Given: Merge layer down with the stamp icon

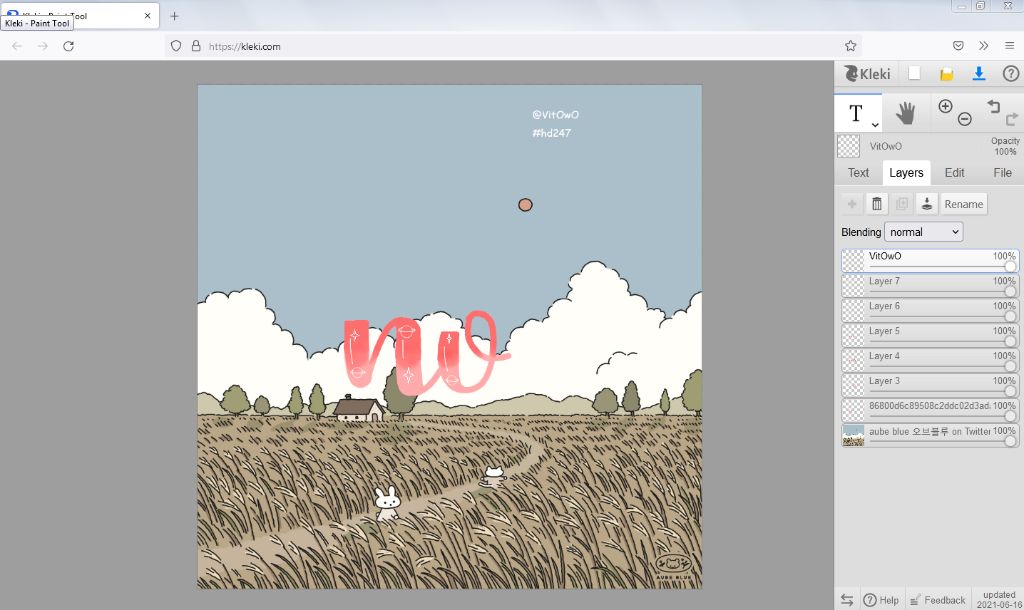Looking at the screenshot, I should tap(926, 204).
